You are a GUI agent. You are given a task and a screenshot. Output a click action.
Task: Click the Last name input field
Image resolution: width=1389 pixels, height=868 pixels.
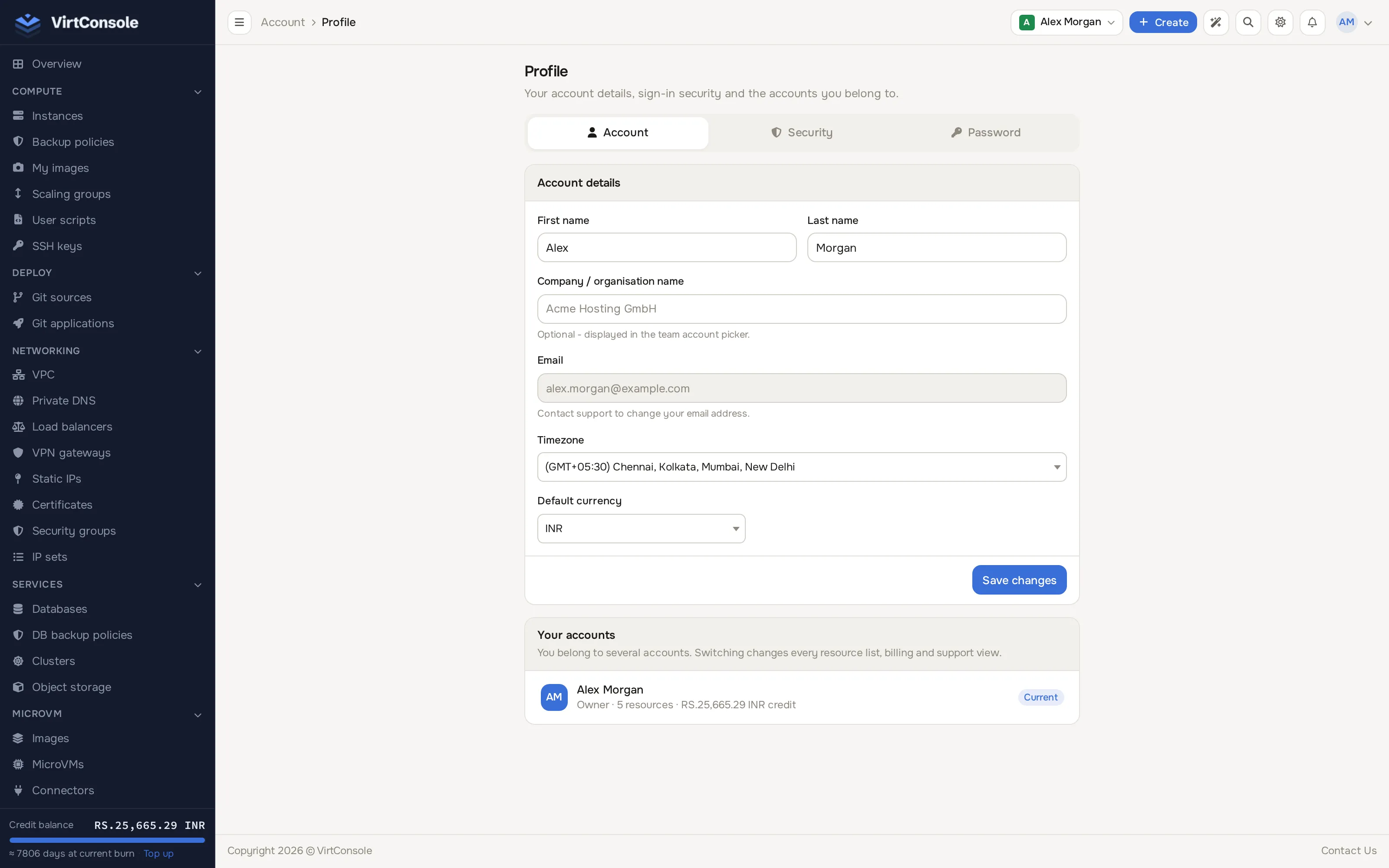point(936,247)
